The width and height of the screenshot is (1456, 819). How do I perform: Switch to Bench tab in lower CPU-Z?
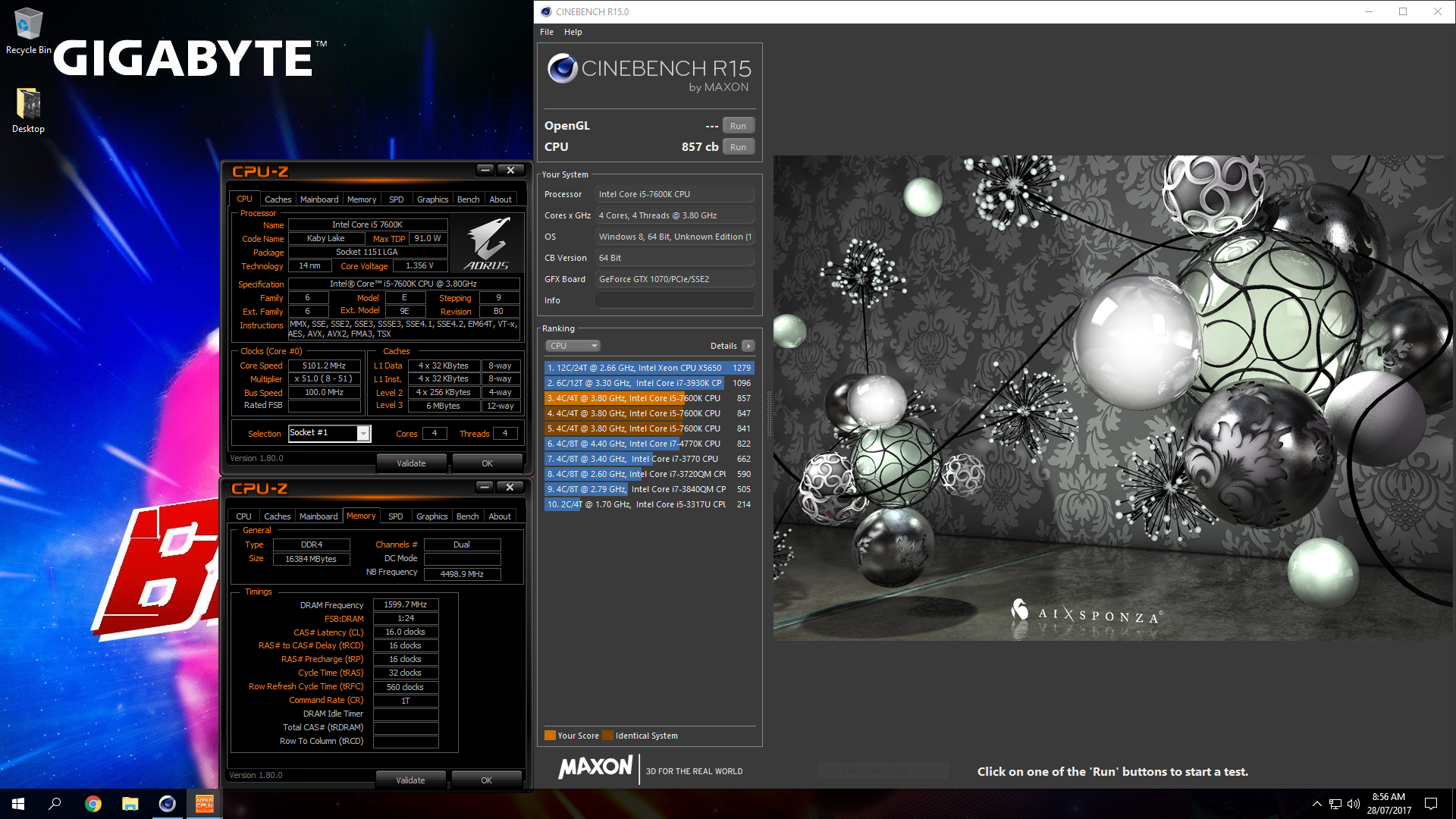tap(468, 516)
